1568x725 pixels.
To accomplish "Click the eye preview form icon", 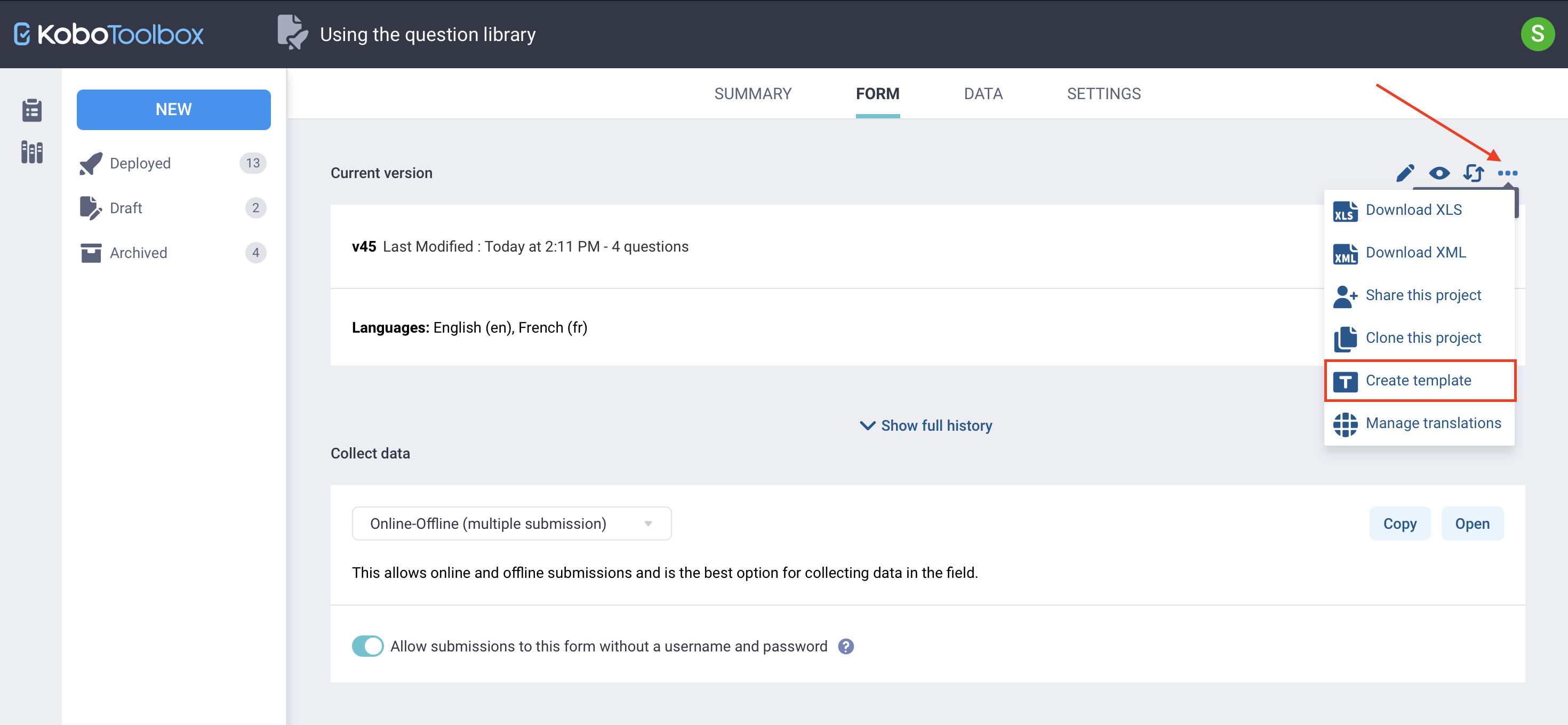I will click(1439, 173).
